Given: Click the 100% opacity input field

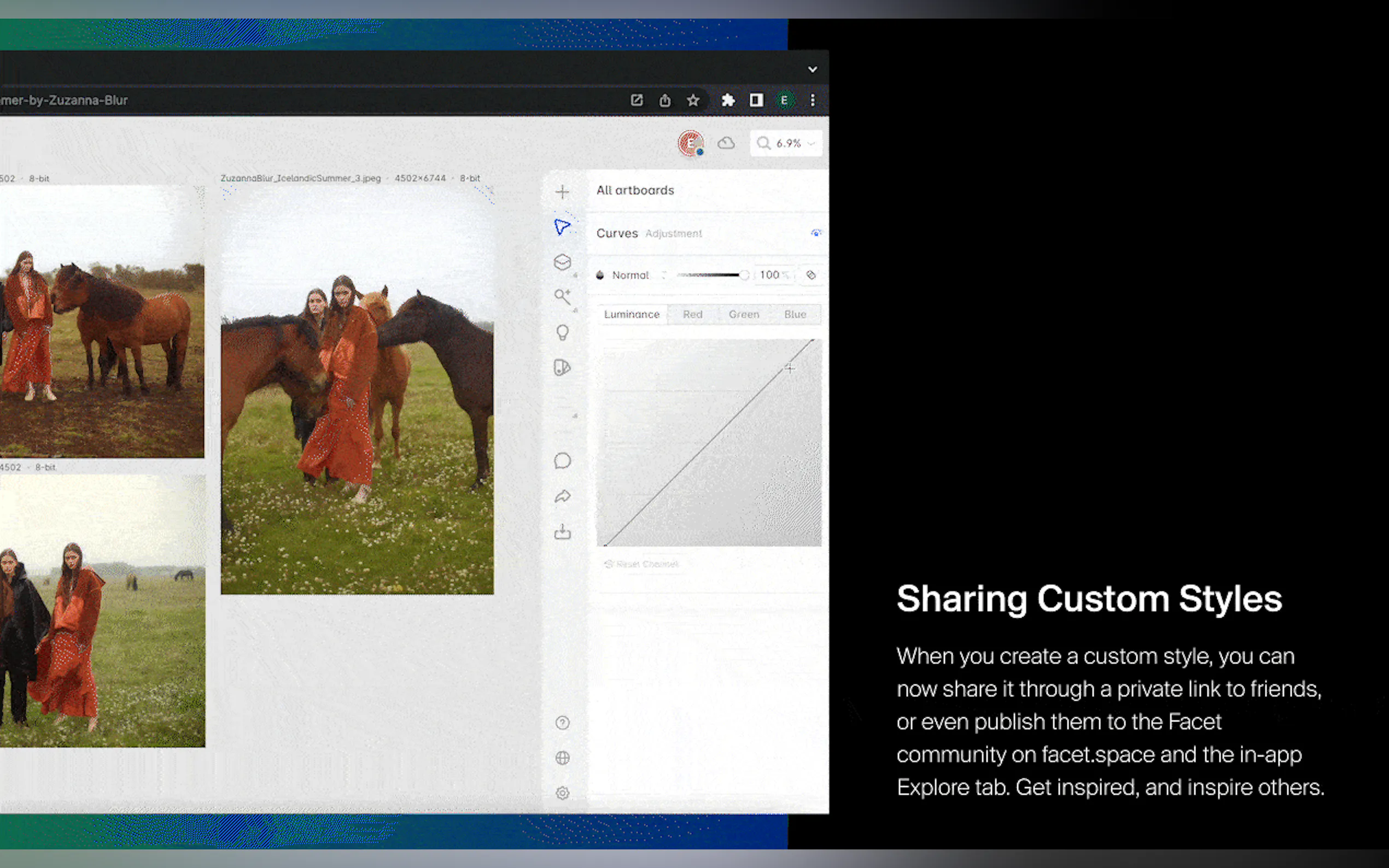Looking at the screenshot, I should click(772, 275).
